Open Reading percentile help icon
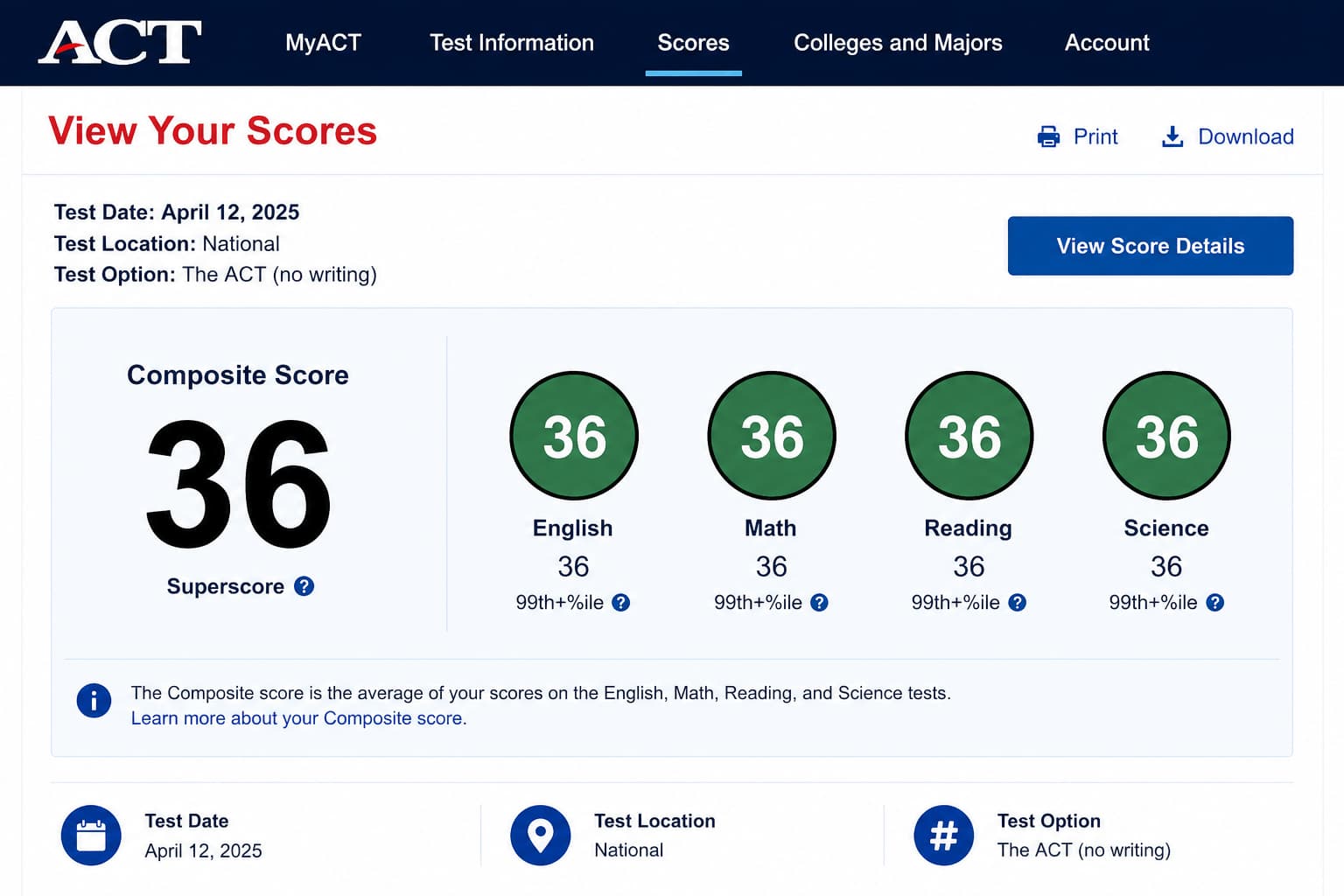 coord(1017,603)
